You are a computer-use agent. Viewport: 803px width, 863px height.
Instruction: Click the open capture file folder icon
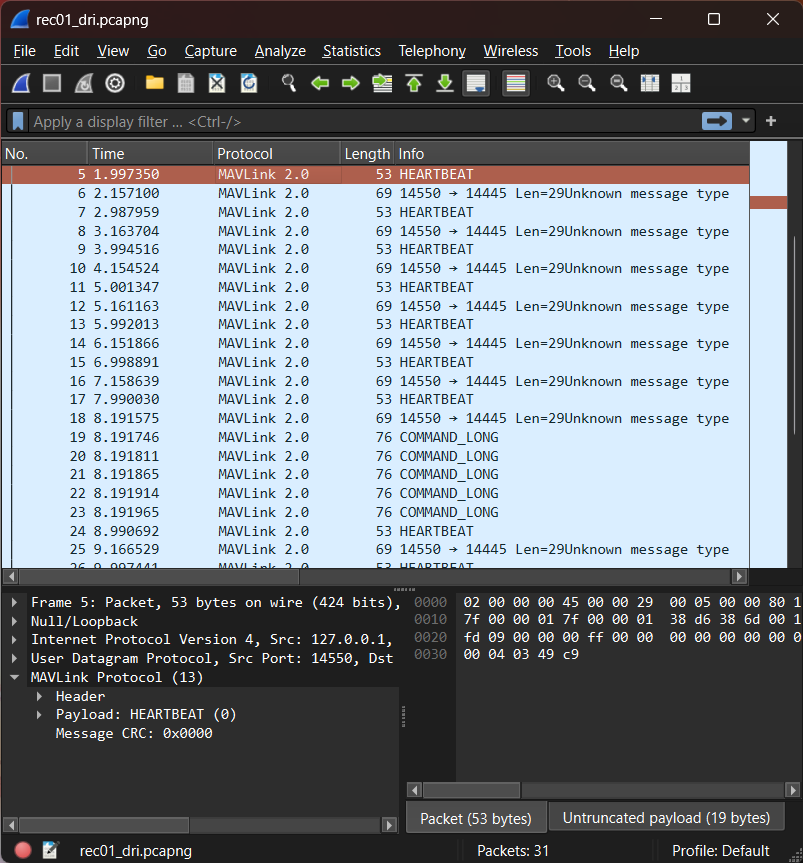154,83
